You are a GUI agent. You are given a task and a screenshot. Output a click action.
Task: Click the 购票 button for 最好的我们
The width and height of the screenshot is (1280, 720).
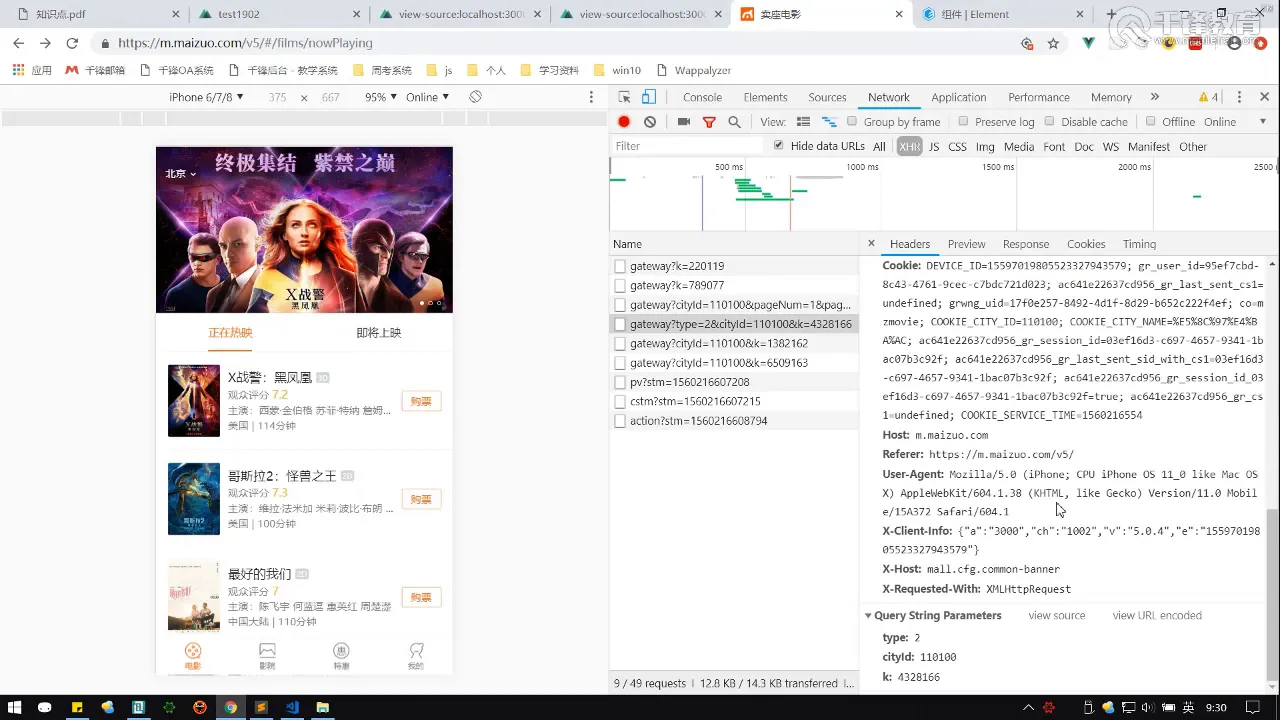coord(421,597)
